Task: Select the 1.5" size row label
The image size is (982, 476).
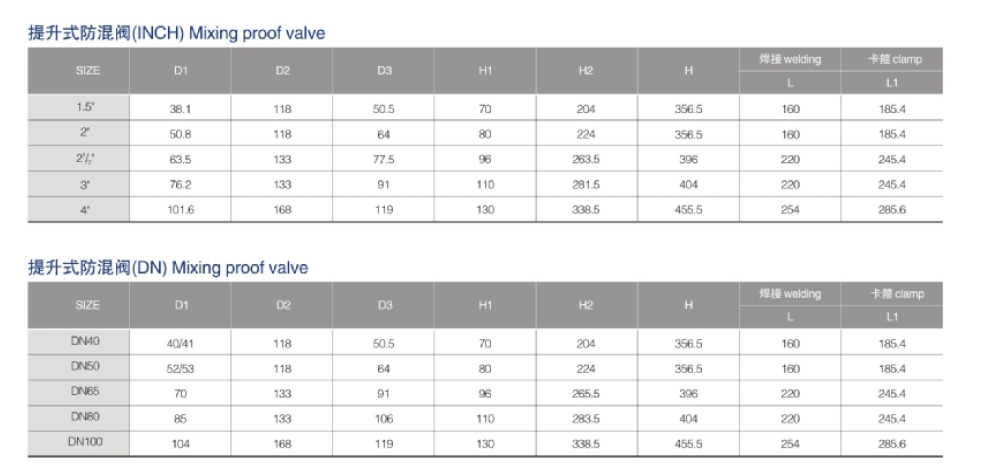Action: point(86,107)
